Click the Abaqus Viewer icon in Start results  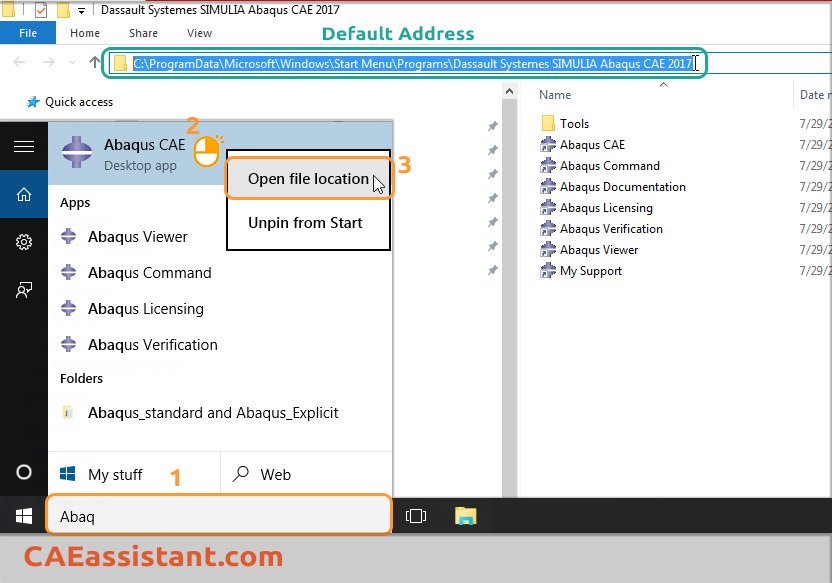68,236
